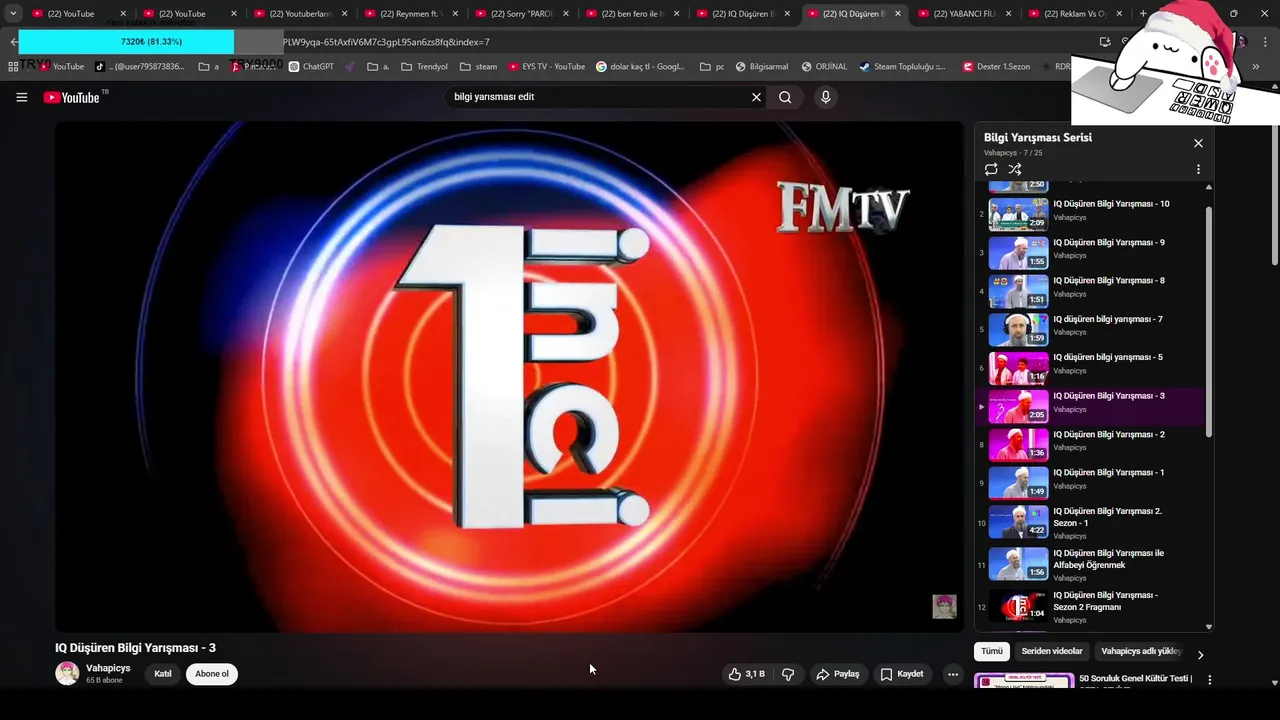The image size is (1280, 720).
Task: Open the browser tab search dropdown
Action: pos(13,14)
